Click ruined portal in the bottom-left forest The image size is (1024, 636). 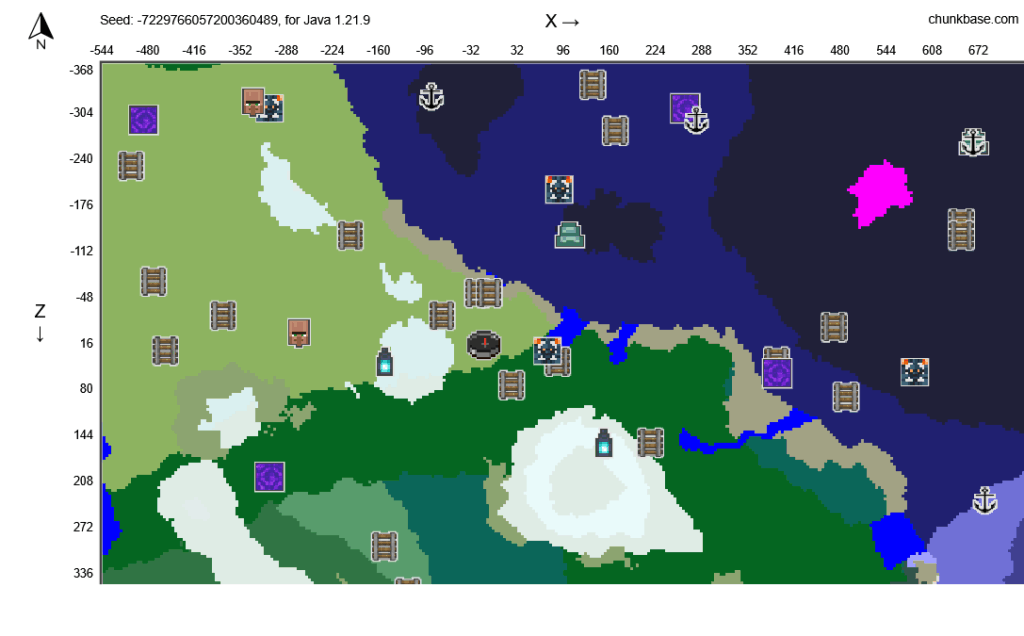[269, 476]
